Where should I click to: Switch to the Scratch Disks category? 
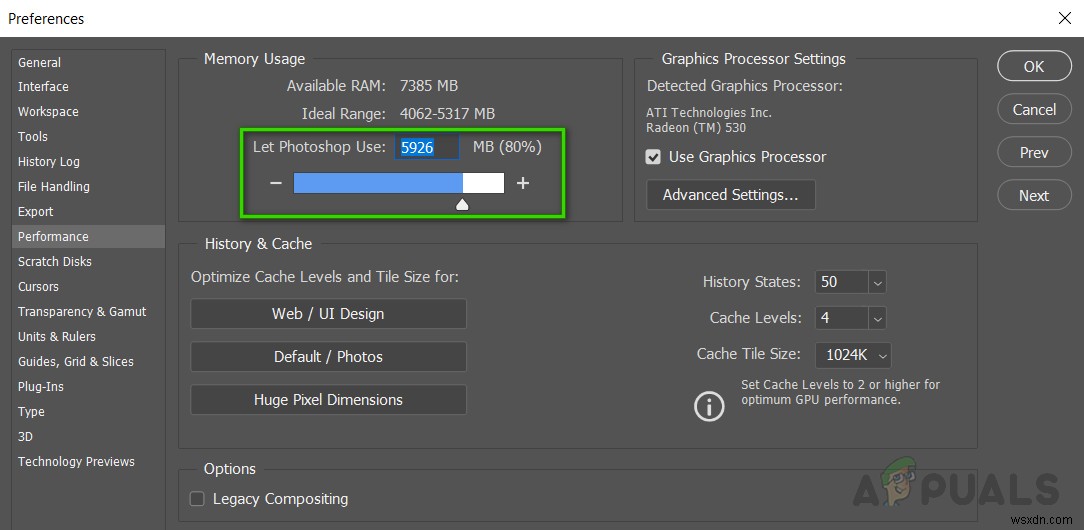click(55, 262)
